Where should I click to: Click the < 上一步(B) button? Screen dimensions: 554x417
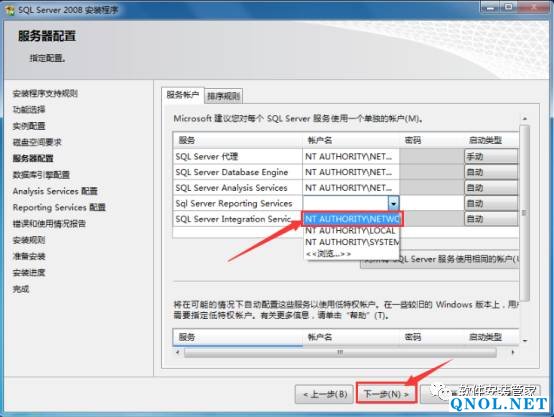point(324,394)
